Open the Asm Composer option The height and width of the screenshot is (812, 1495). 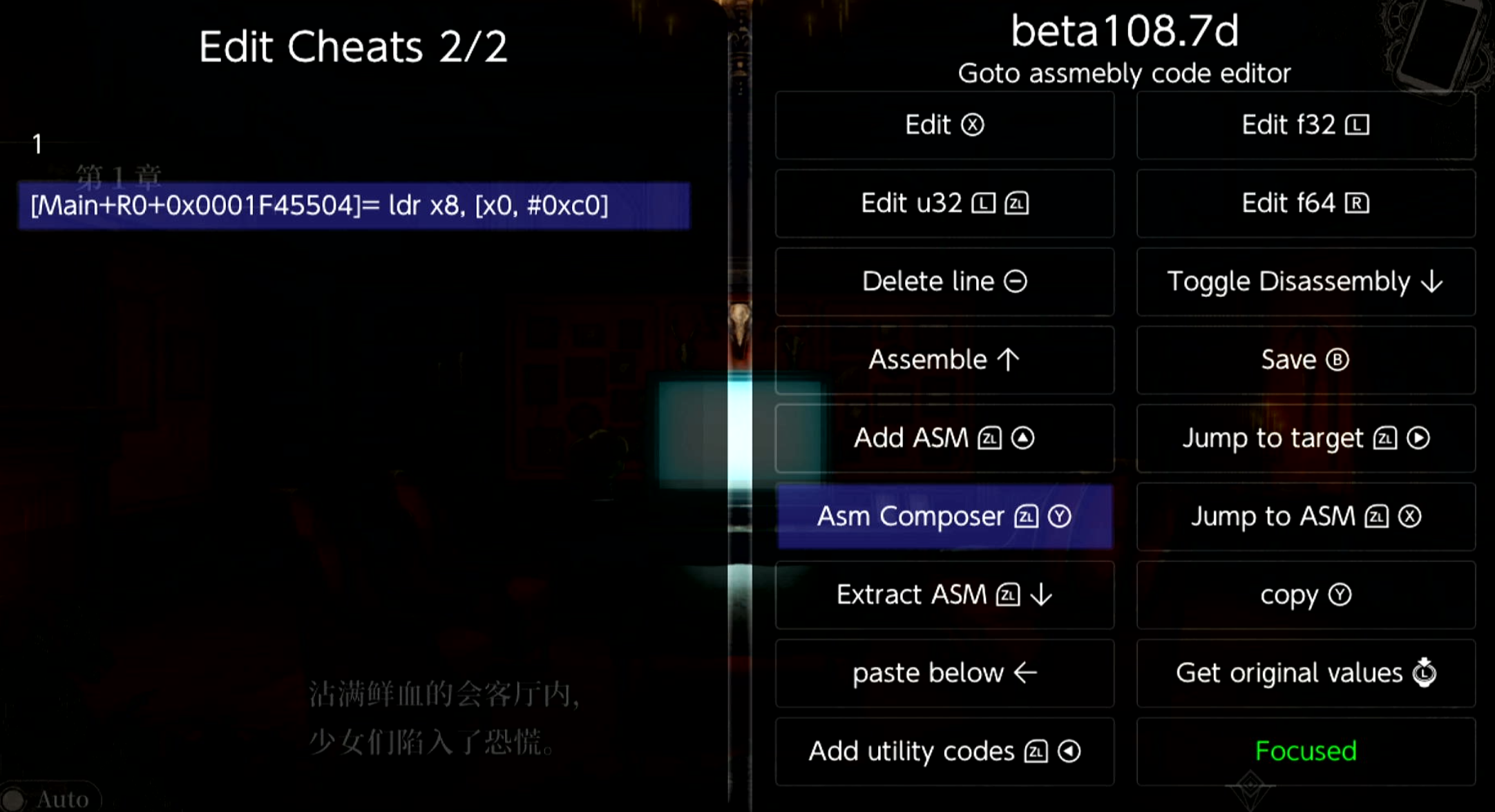(944, 516)
